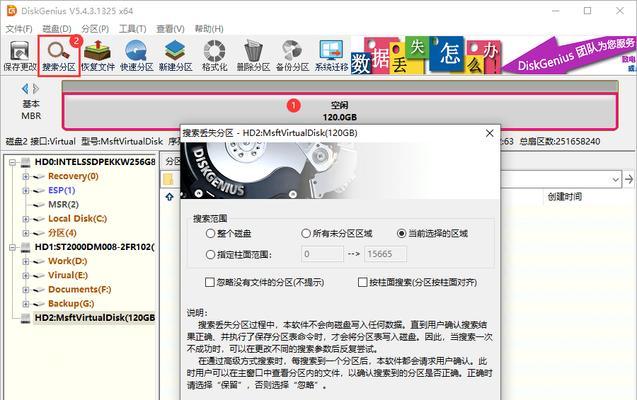Click the end cylinder field showing 15665
The height and width of the screenshot is (400, 637).
click(385, 254)
